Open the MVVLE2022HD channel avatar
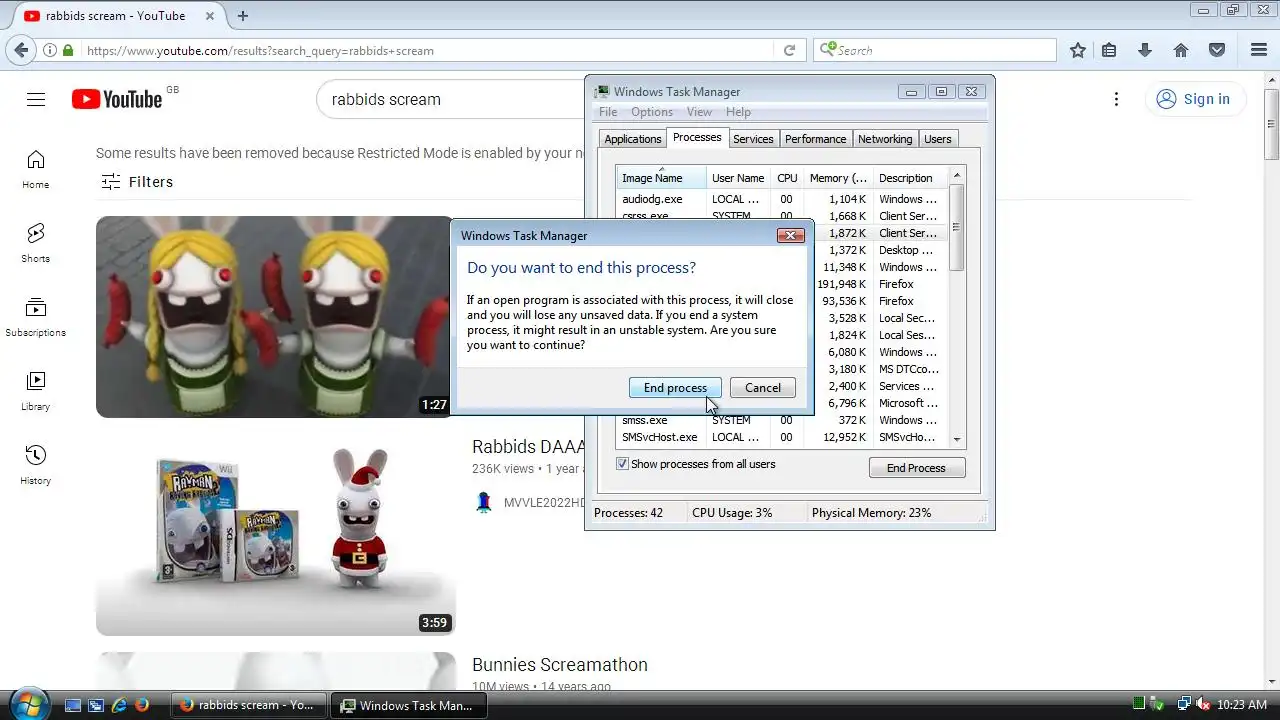Image resolution: width=1280 pixels, height=720 pixels. pyautogui.click(x=484, y=503)
